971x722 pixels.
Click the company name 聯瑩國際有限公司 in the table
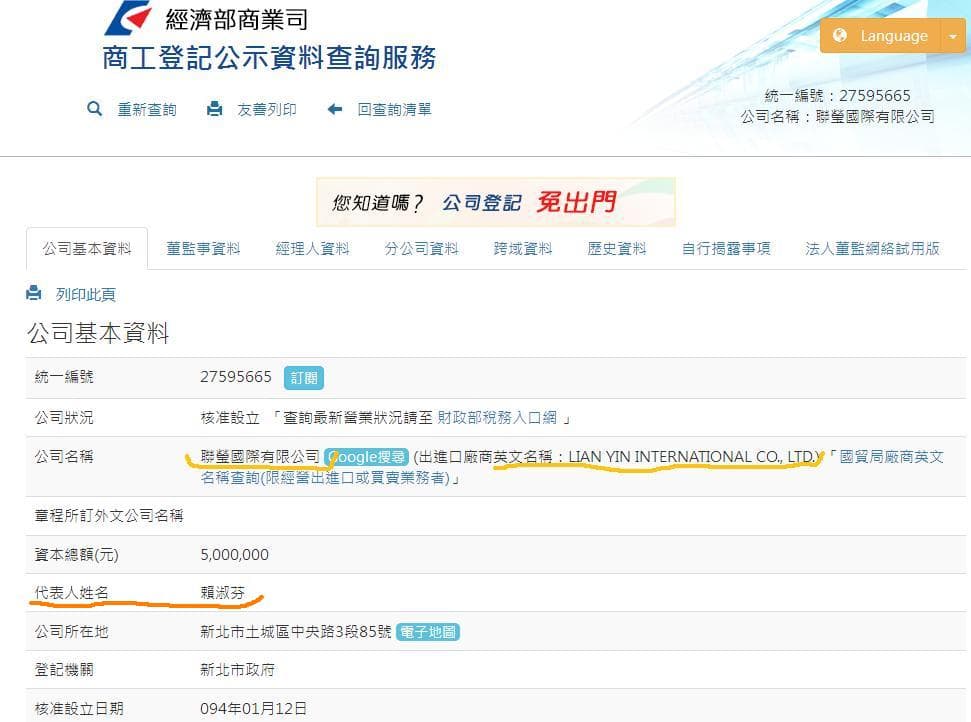[x=260, y=457]
